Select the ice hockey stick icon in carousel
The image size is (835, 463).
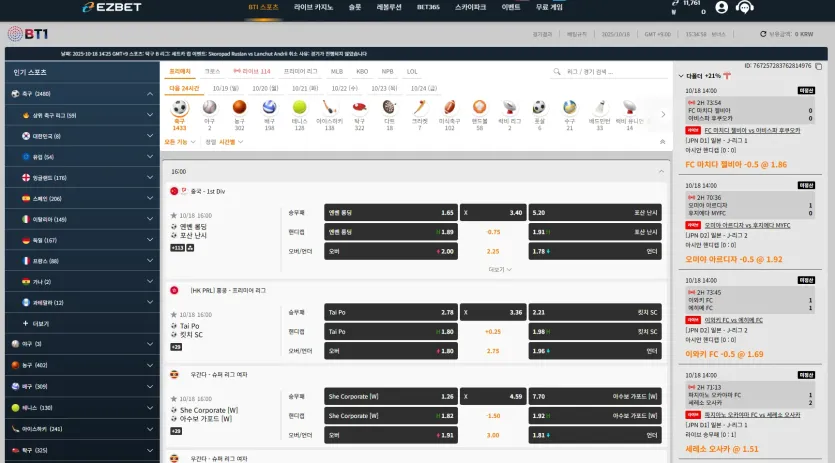[329, 108]
